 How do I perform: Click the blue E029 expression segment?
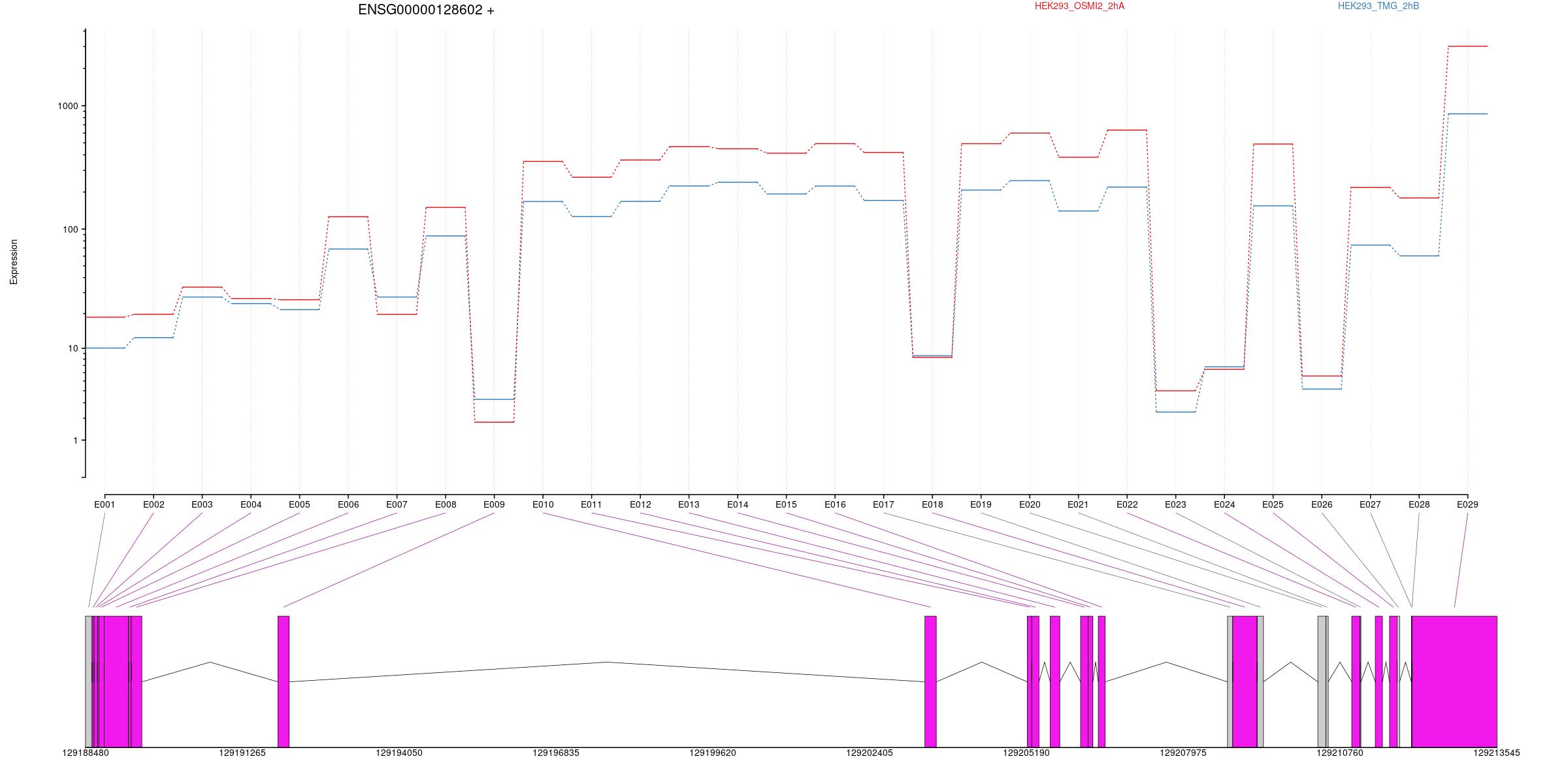coord(1467,114)
